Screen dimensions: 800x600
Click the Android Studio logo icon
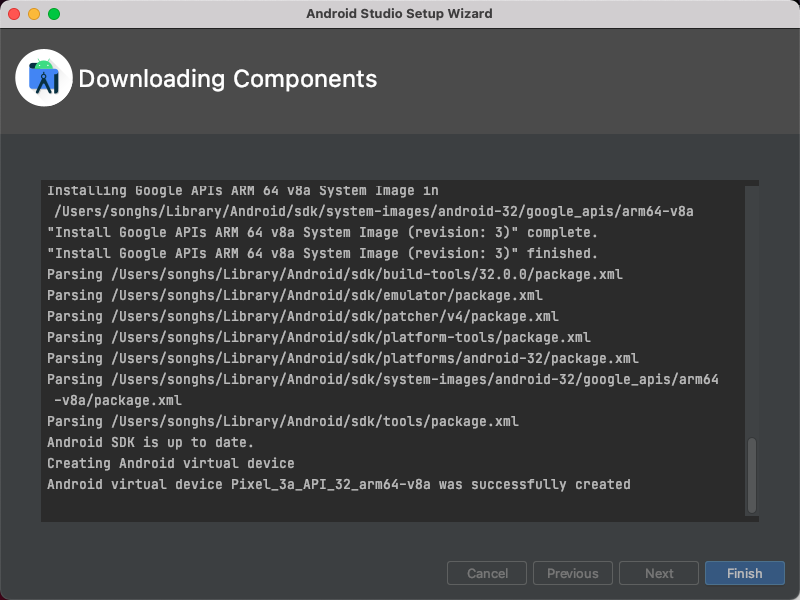tap(44, 78)
